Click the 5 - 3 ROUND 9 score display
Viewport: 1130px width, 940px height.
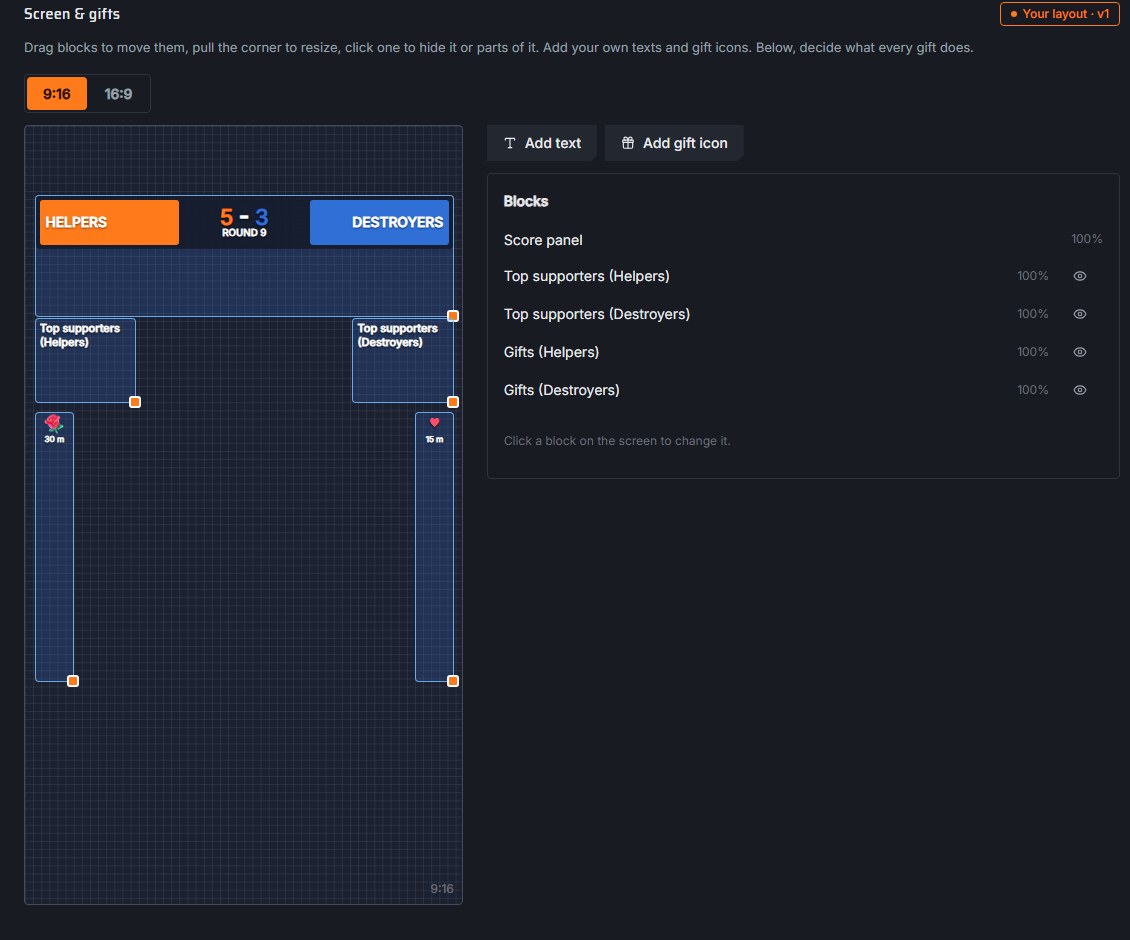click(244, 222)
